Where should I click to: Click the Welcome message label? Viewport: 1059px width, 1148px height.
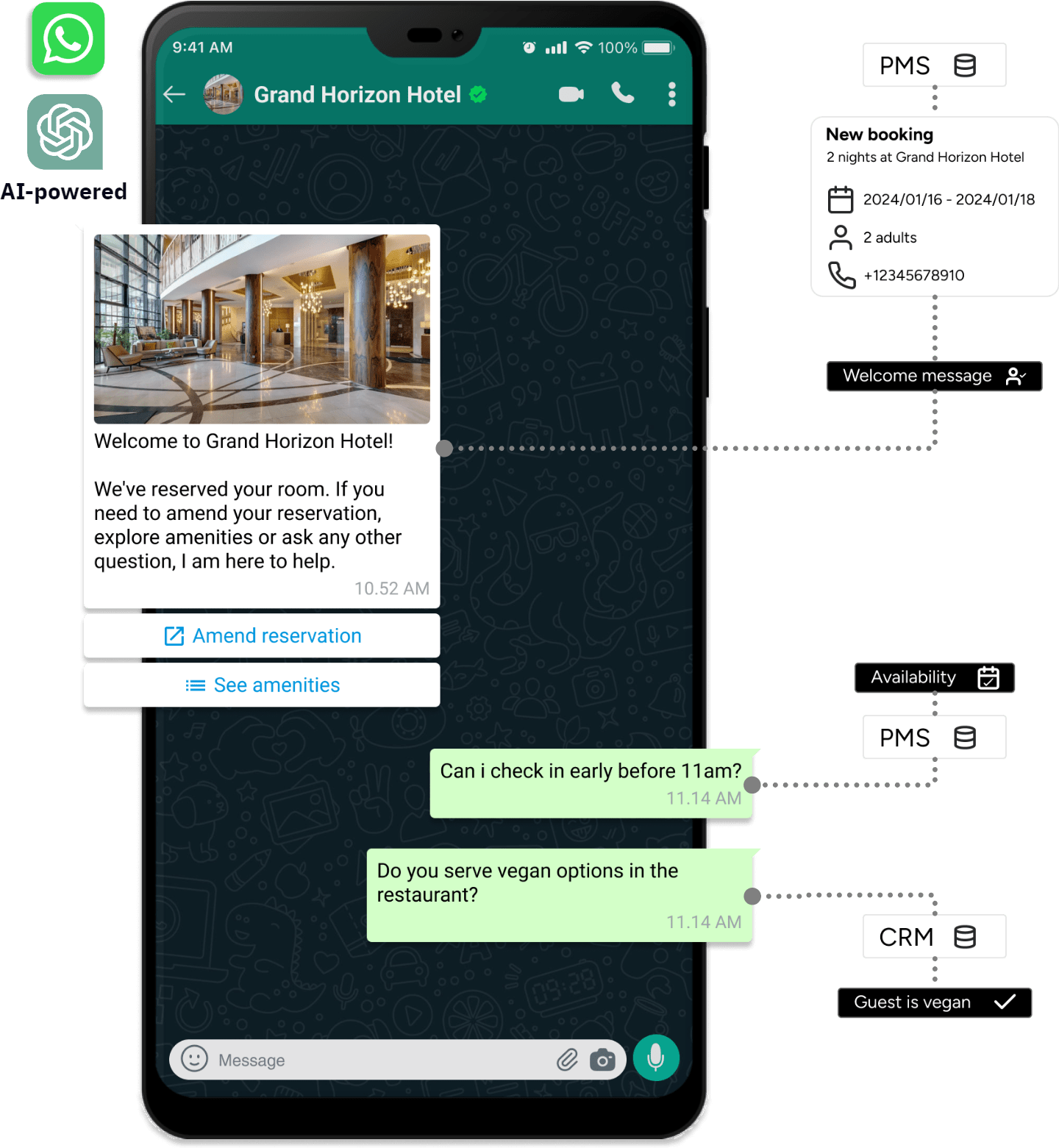click(934, 376)
